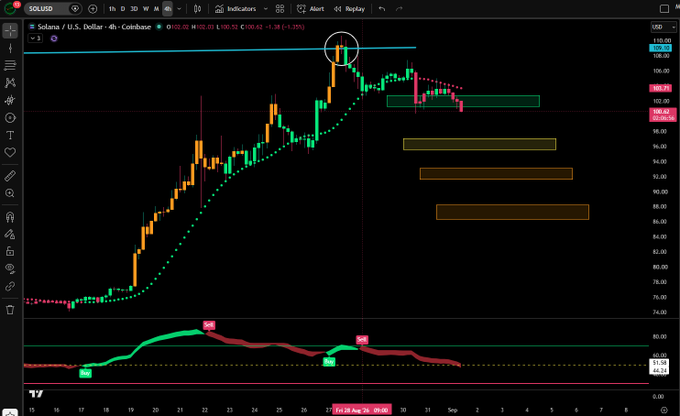Switch to the M timeframe

click(x=156, y=9)
